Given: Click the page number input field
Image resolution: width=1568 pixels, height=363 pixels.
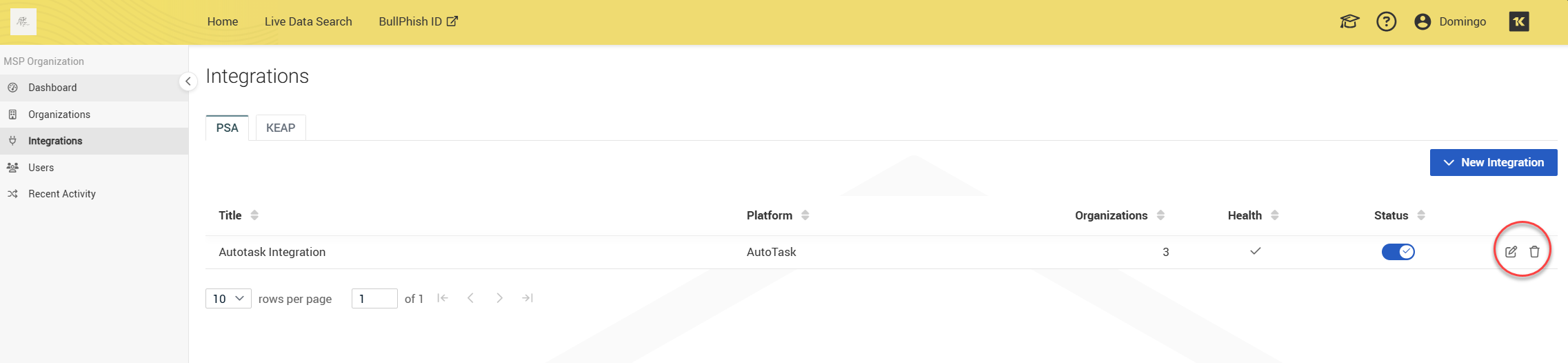Looking at the screenshot, I should [x=374, y=299].
